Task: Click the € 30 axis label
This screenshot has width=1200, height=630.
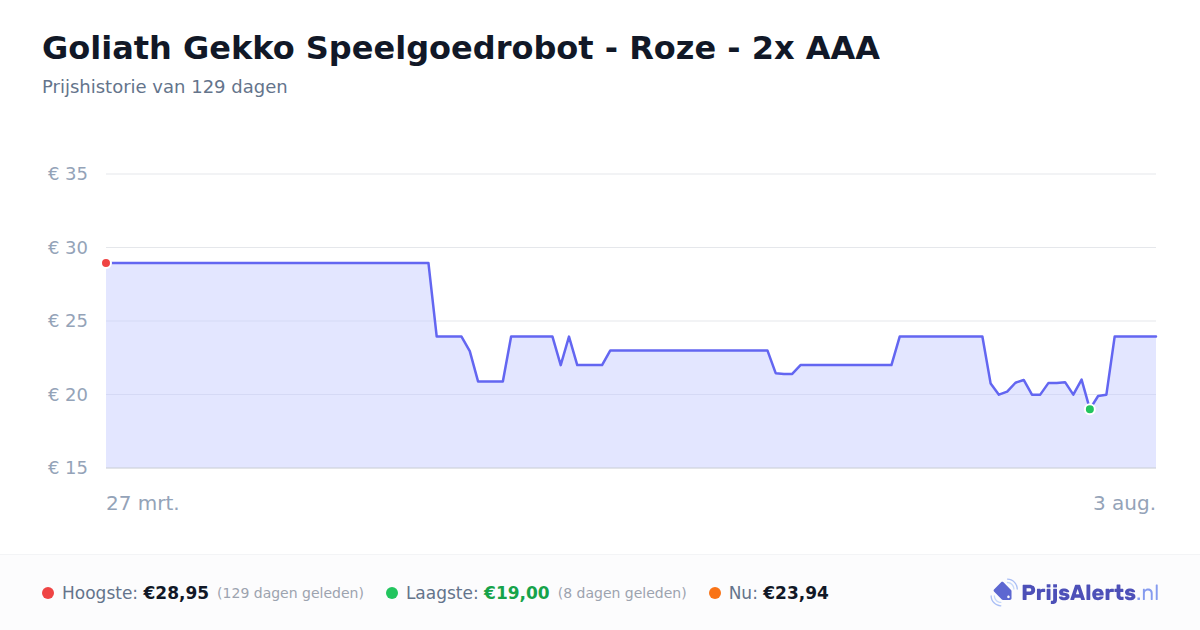Action: (68, 248)
